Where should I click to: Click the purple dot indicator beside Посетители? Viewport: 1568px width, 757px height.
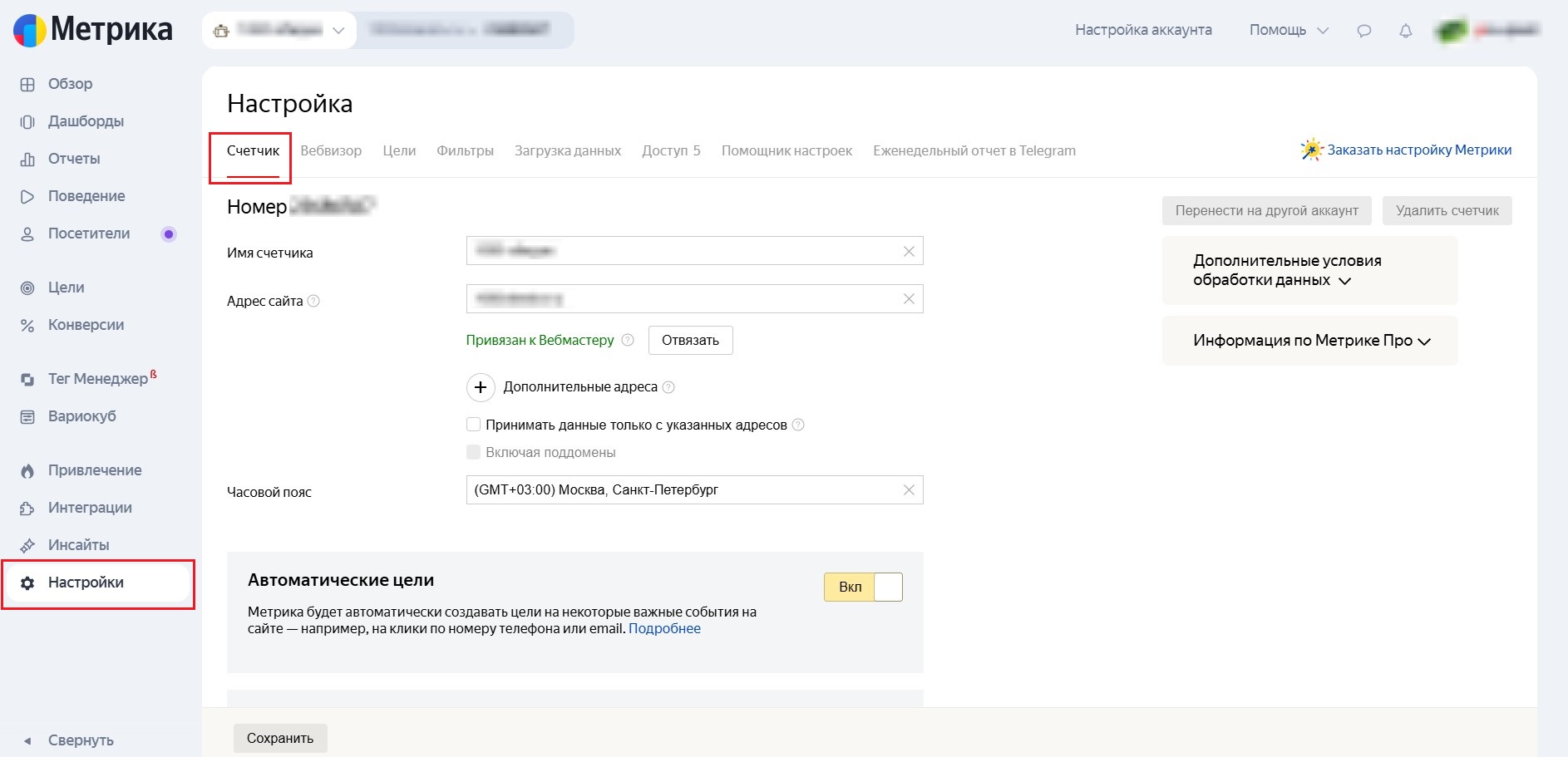[x=169, y=234]
